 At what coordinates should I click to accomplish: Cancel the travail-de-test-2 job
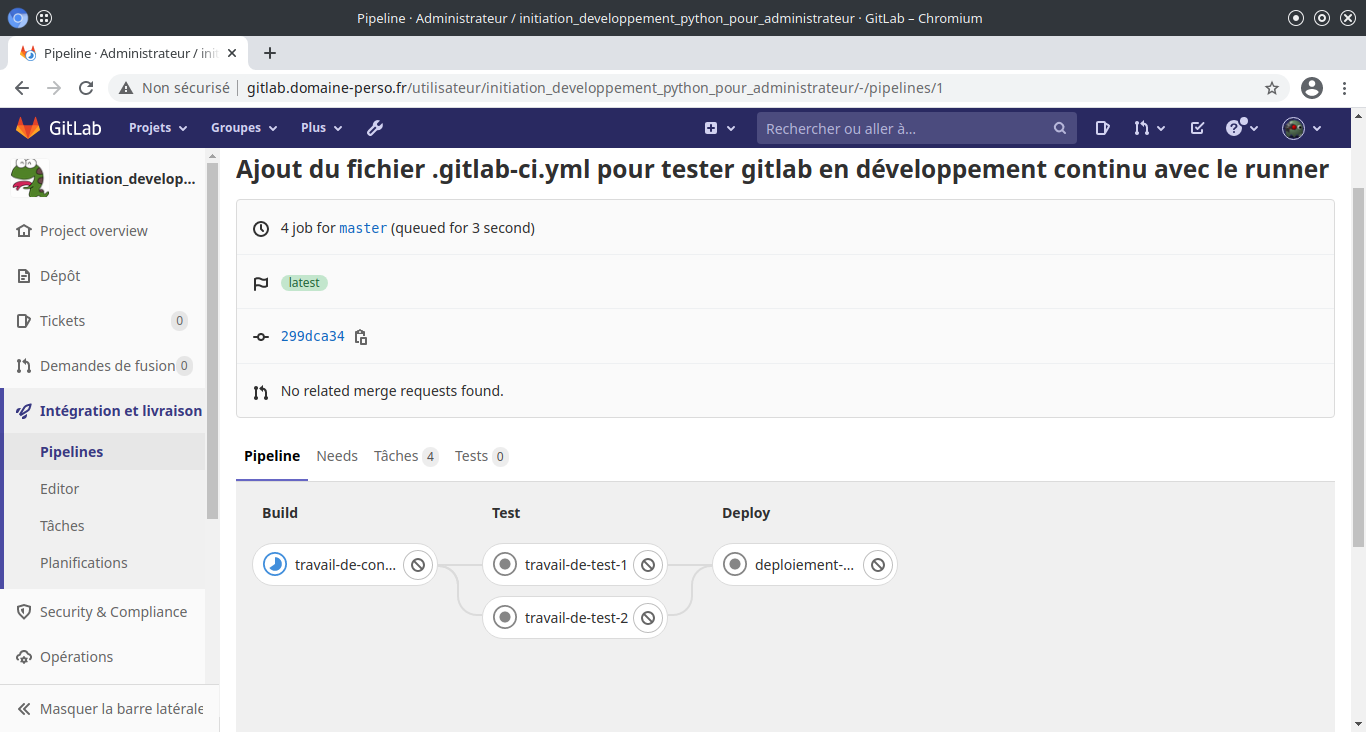pos(648,618)
